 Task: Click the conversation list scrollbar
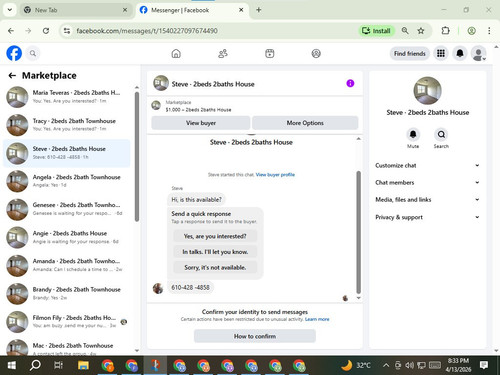(x=137, y=157)
